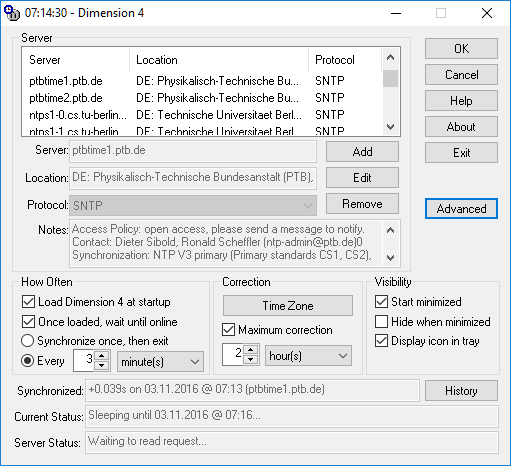Click server list scroll-up arrow
The image size is (511, 466).
pyautogui.click(x=390, y=57)
